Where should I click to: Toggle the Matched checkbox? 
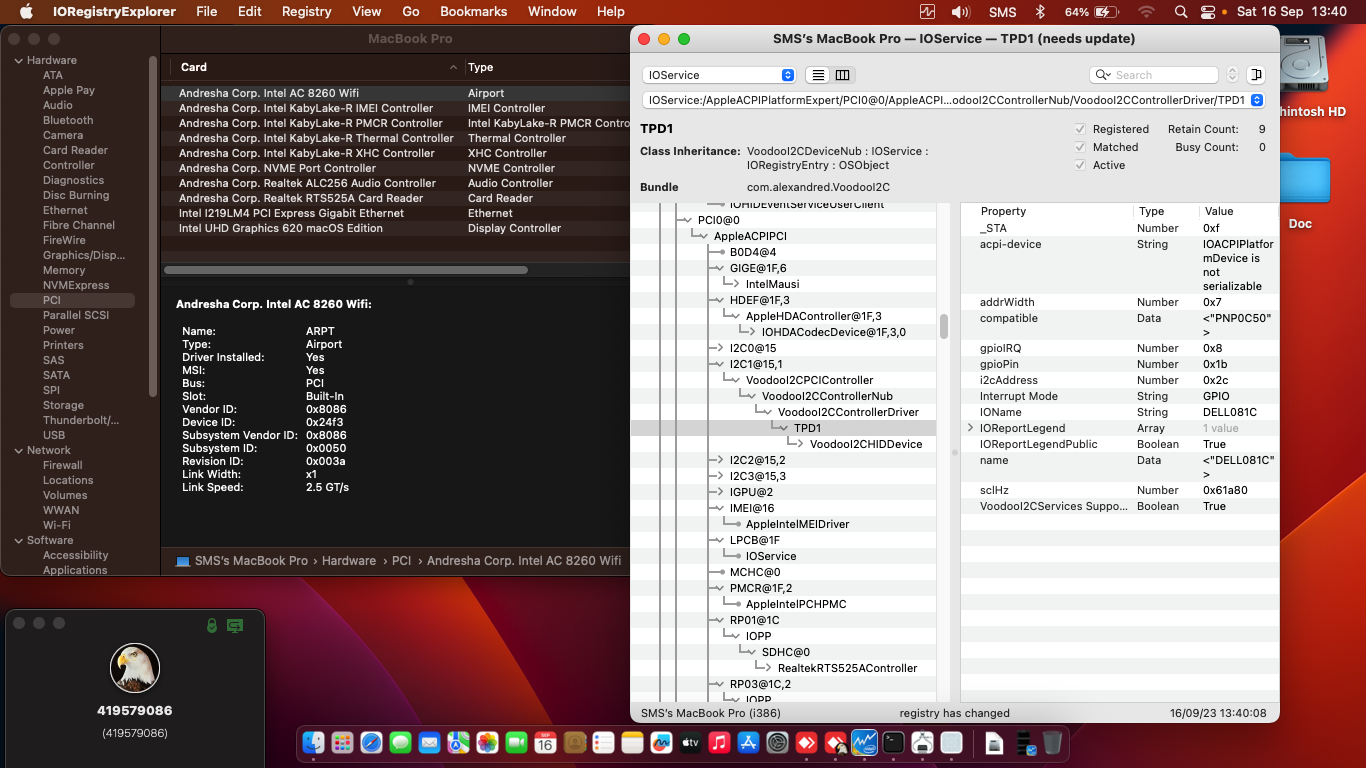point(1080,147)
